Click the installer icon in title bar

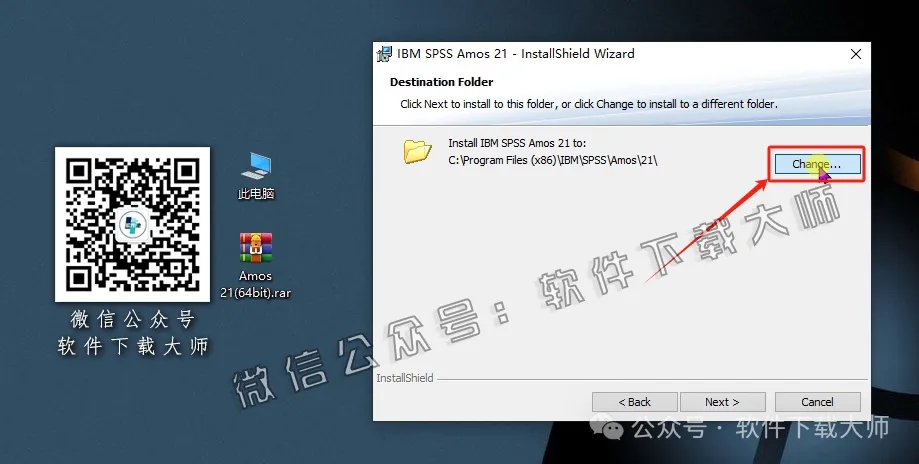click(384, 54)
